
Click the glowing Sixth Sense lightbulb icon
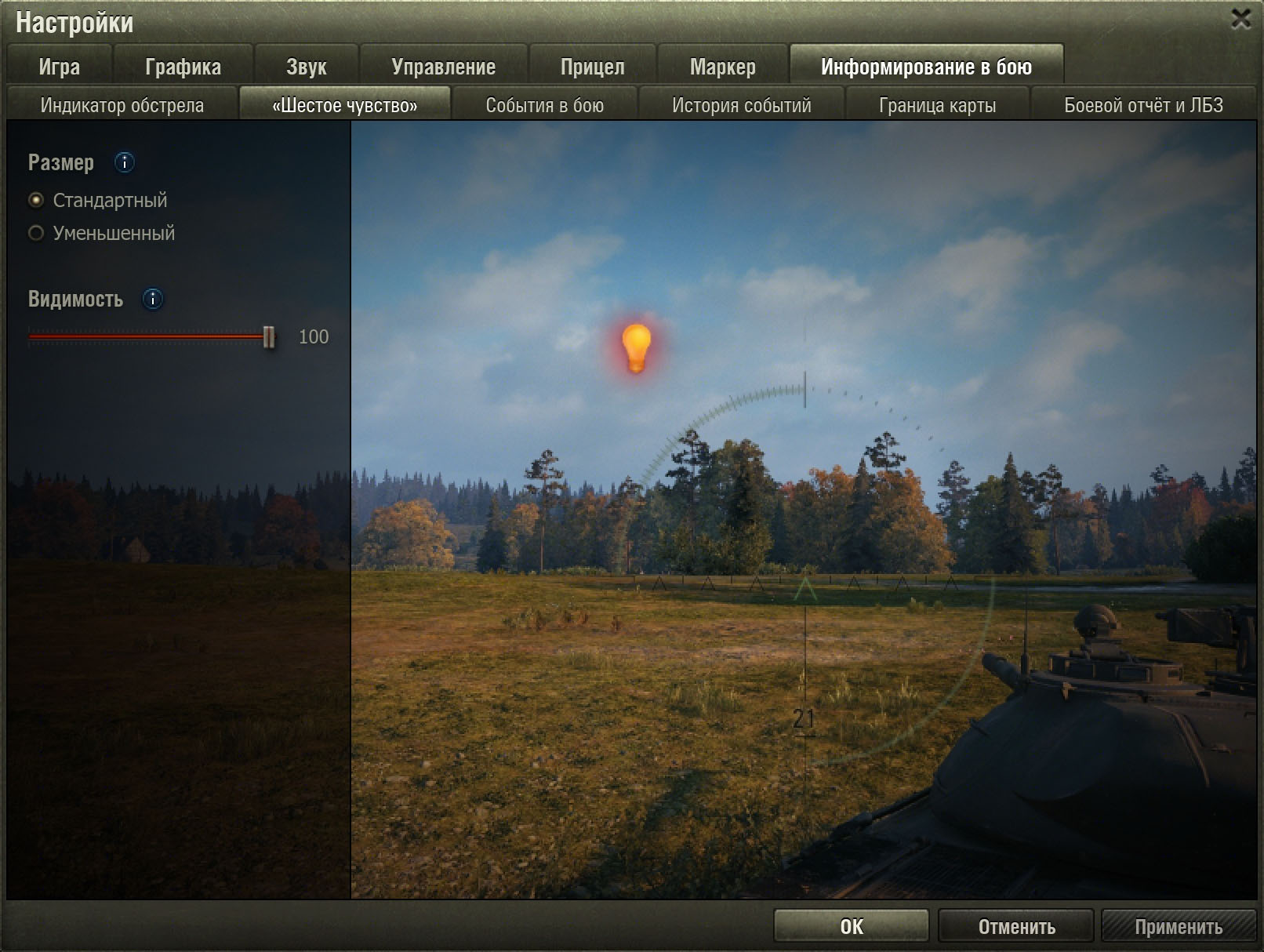point(636,347)
